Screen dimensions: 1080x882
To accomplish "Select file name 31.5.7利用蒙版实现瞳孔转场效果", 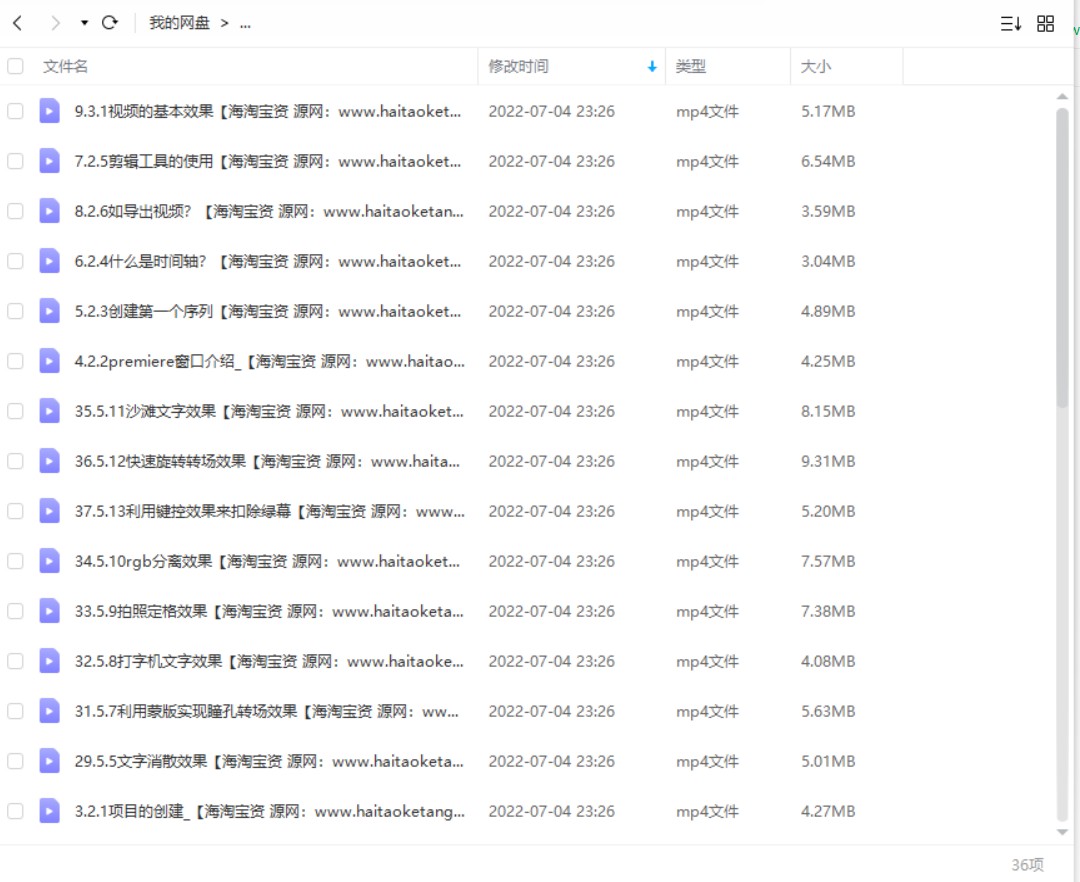I will click(x=267, y=711).
